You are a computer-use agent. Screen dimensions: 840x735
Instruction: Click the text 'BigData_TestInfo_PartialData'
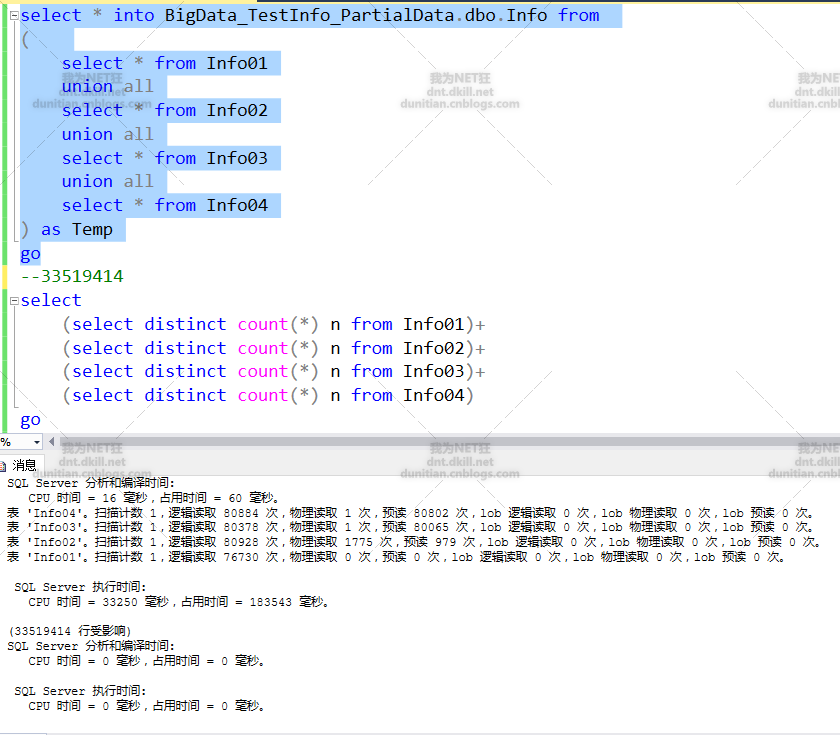(x=309, y=16)
